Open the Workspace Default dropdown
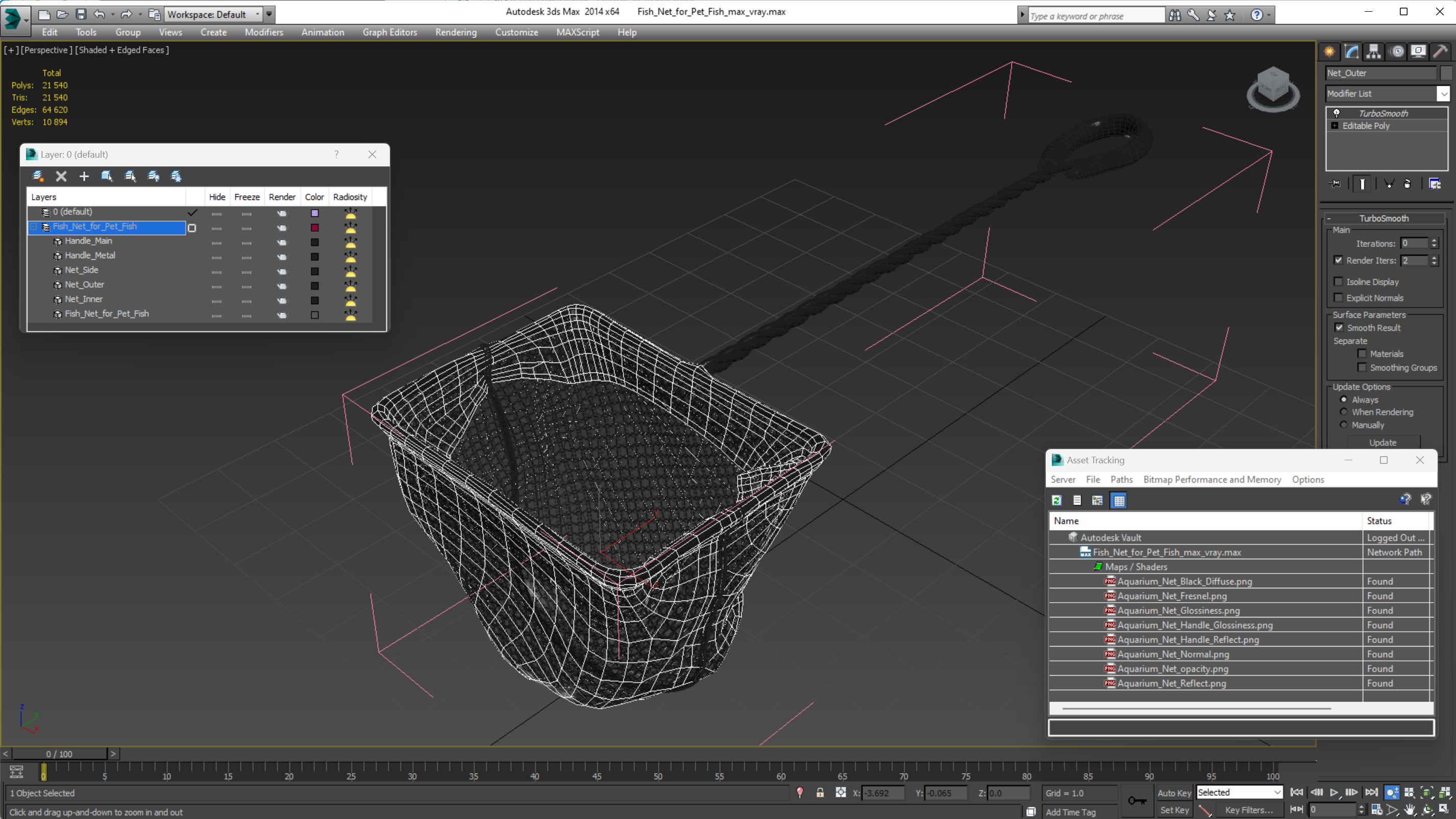Screen dimensions: 1456x819 pos(257,15)
